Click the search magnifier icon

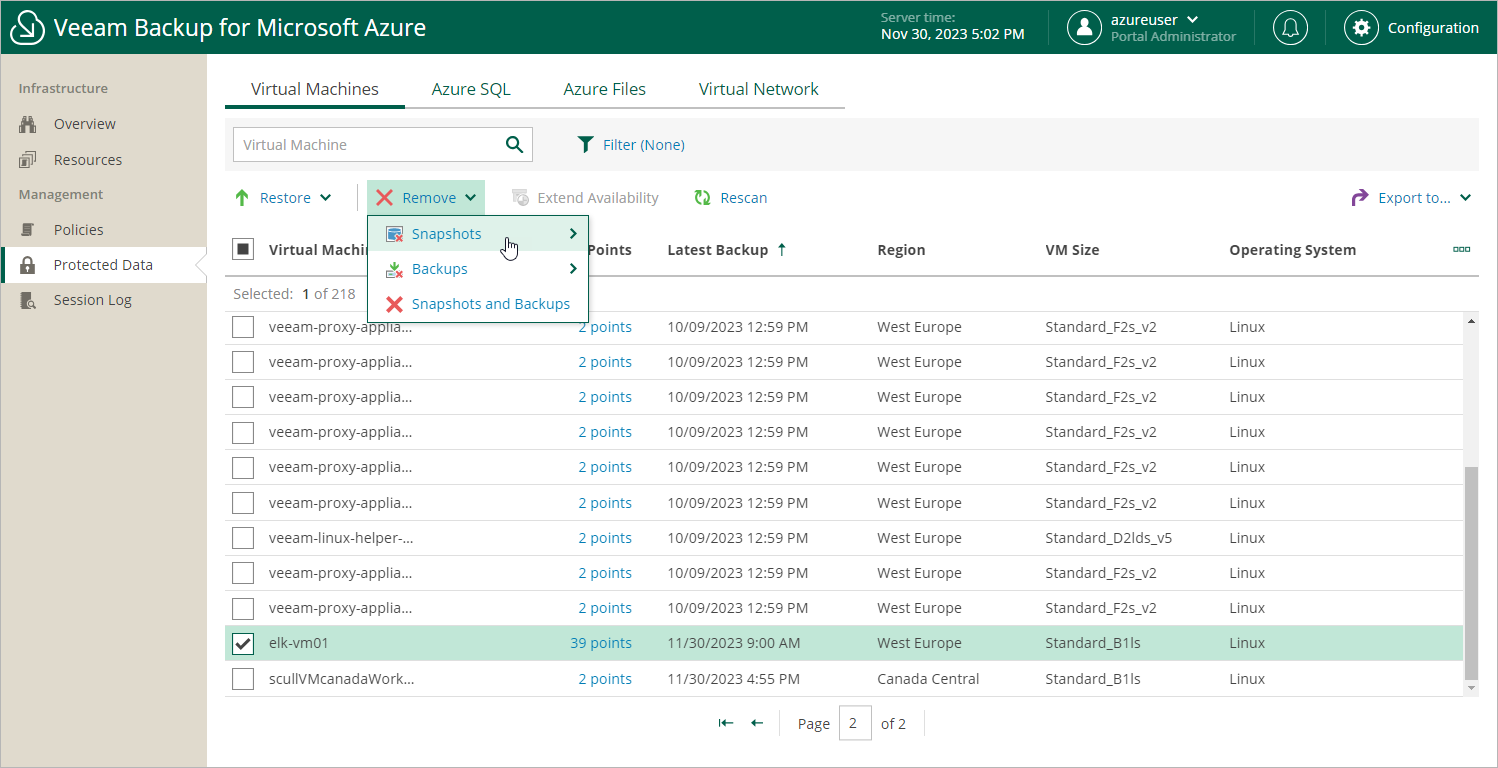coord(514,145)
